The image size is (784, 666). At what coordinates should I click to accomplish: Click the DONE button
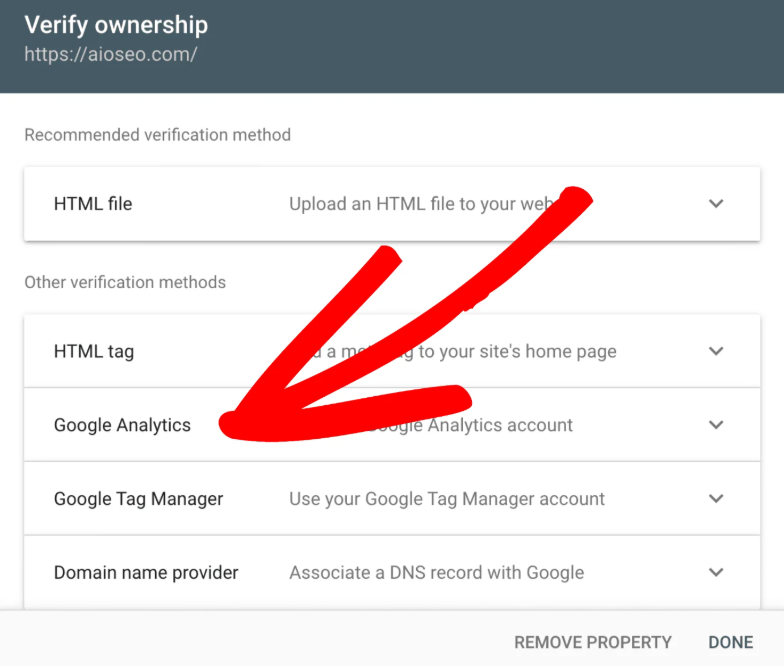[x=730, y=642]
